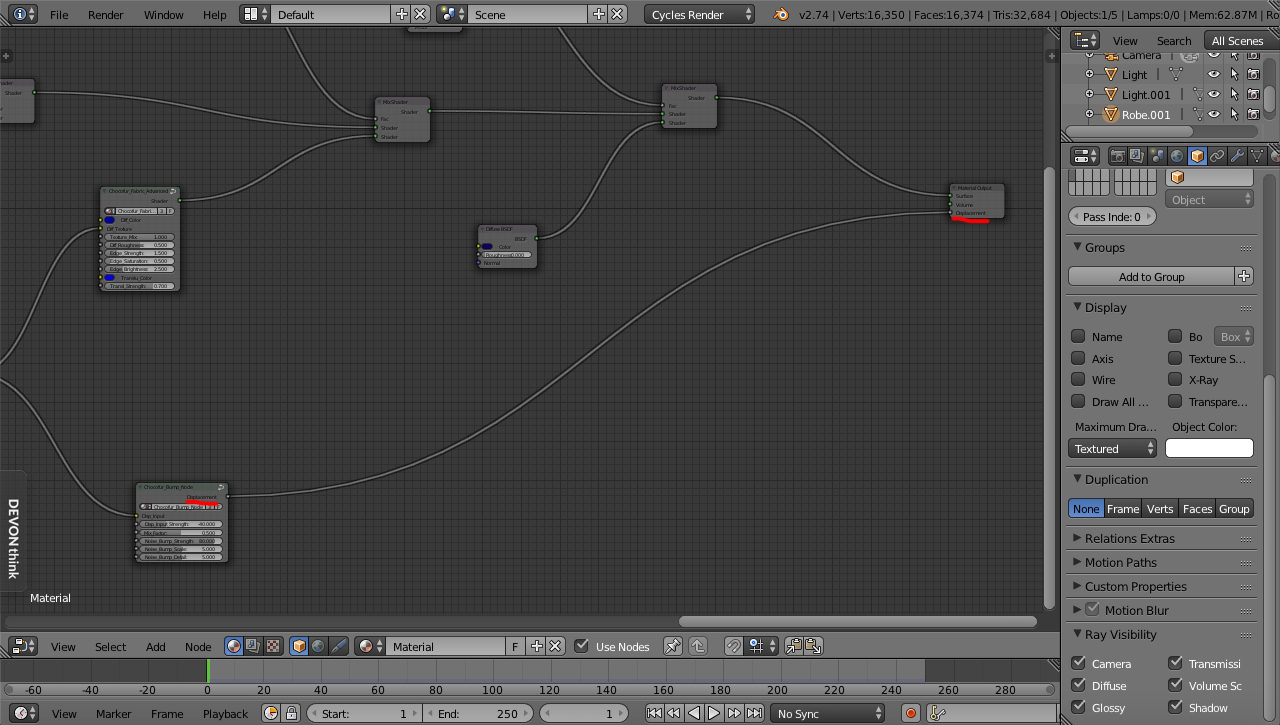
Task: Enable the X-Ray checkbox
Action: click(x=1175, y=379)
